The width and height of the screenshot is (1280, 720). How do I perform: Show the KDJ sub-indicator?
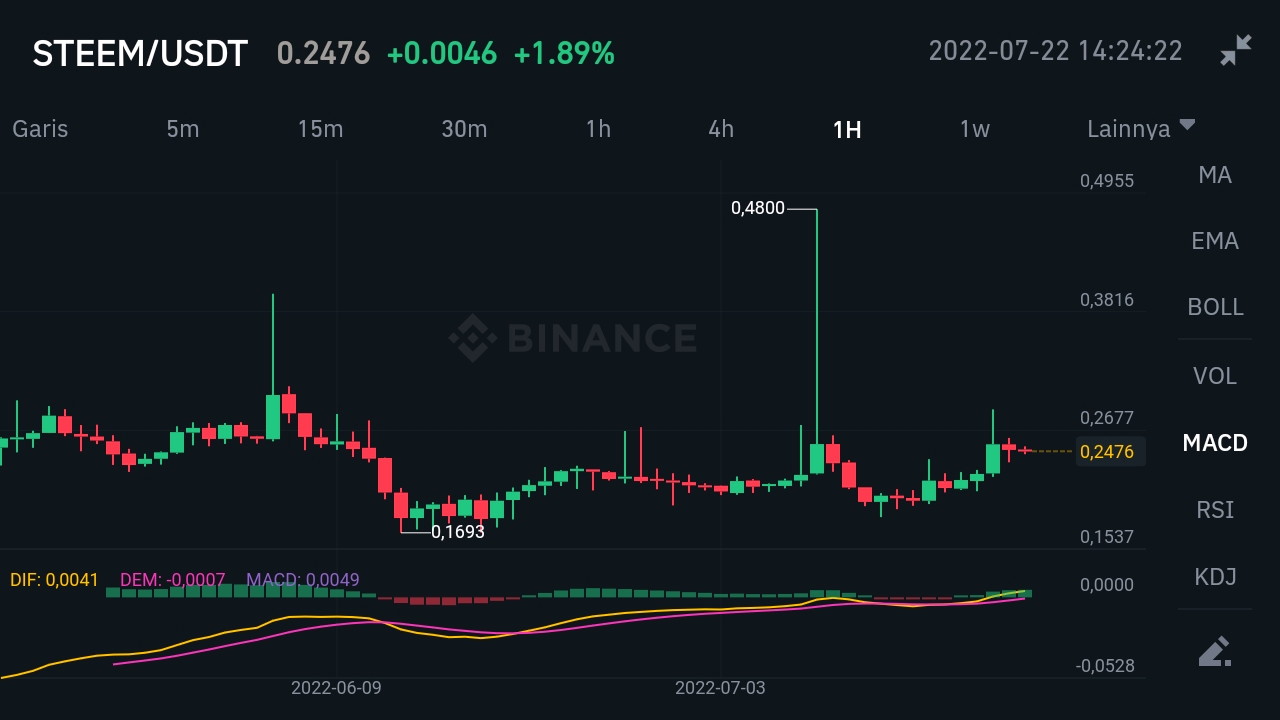click(x=1215, y=577)
